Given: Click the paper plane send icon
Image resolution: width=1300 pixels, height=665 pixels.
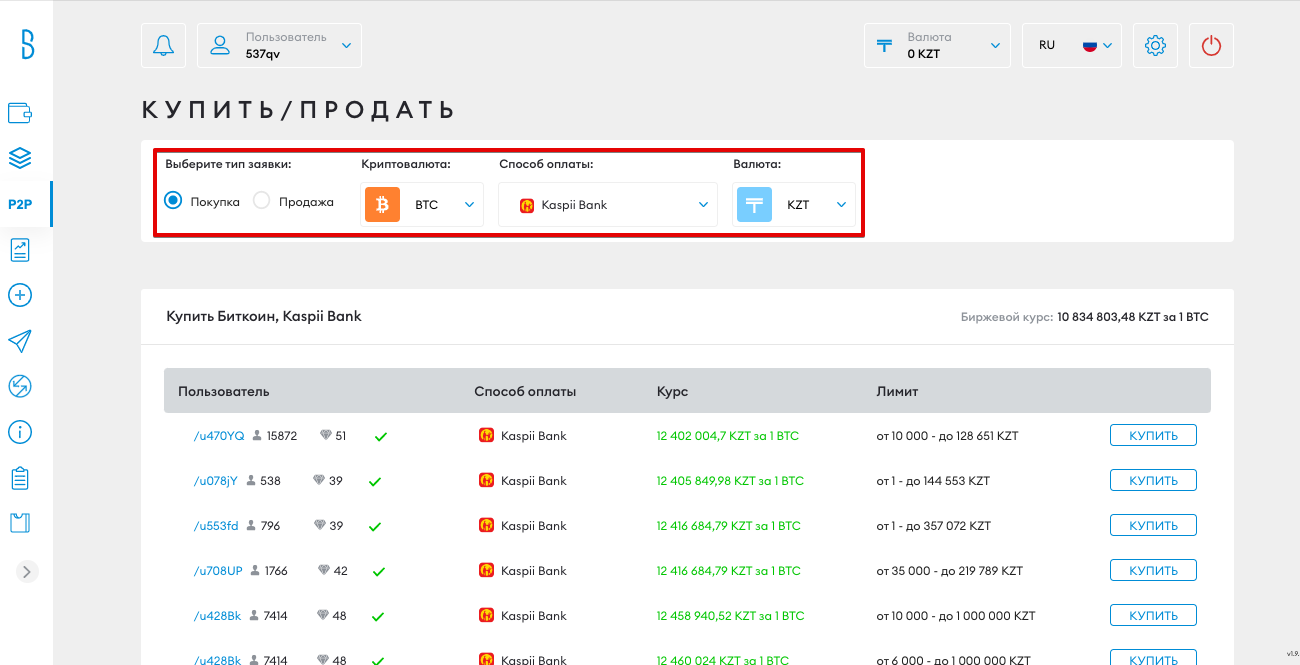Looking at the screenshot, I should [x=20, y=341].
